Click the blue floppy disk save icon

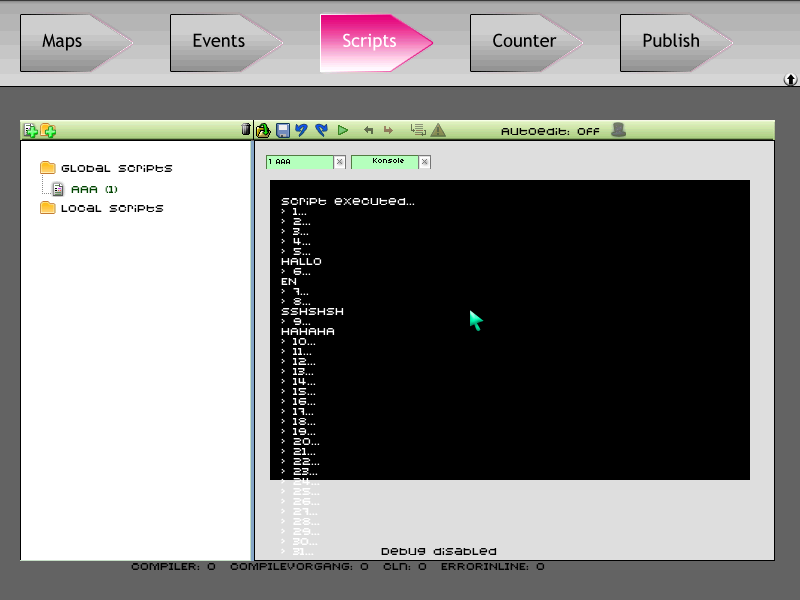tap(283, 131)
